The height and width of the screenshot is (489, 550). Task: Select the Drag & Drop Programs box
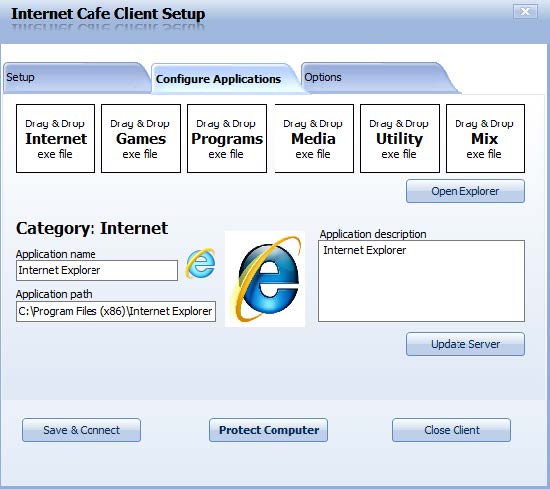[x=227, y=138]
